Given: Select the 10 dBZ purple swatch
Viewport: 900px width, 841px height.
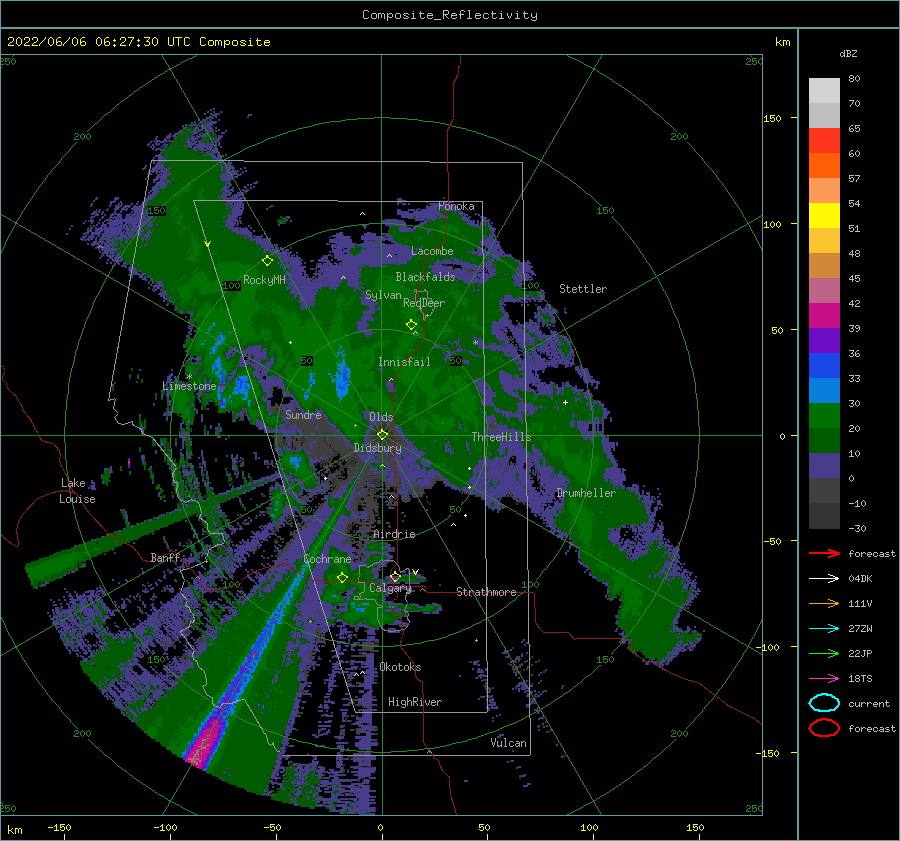Looking at the screenshot, I should click(x=824, y=465).
